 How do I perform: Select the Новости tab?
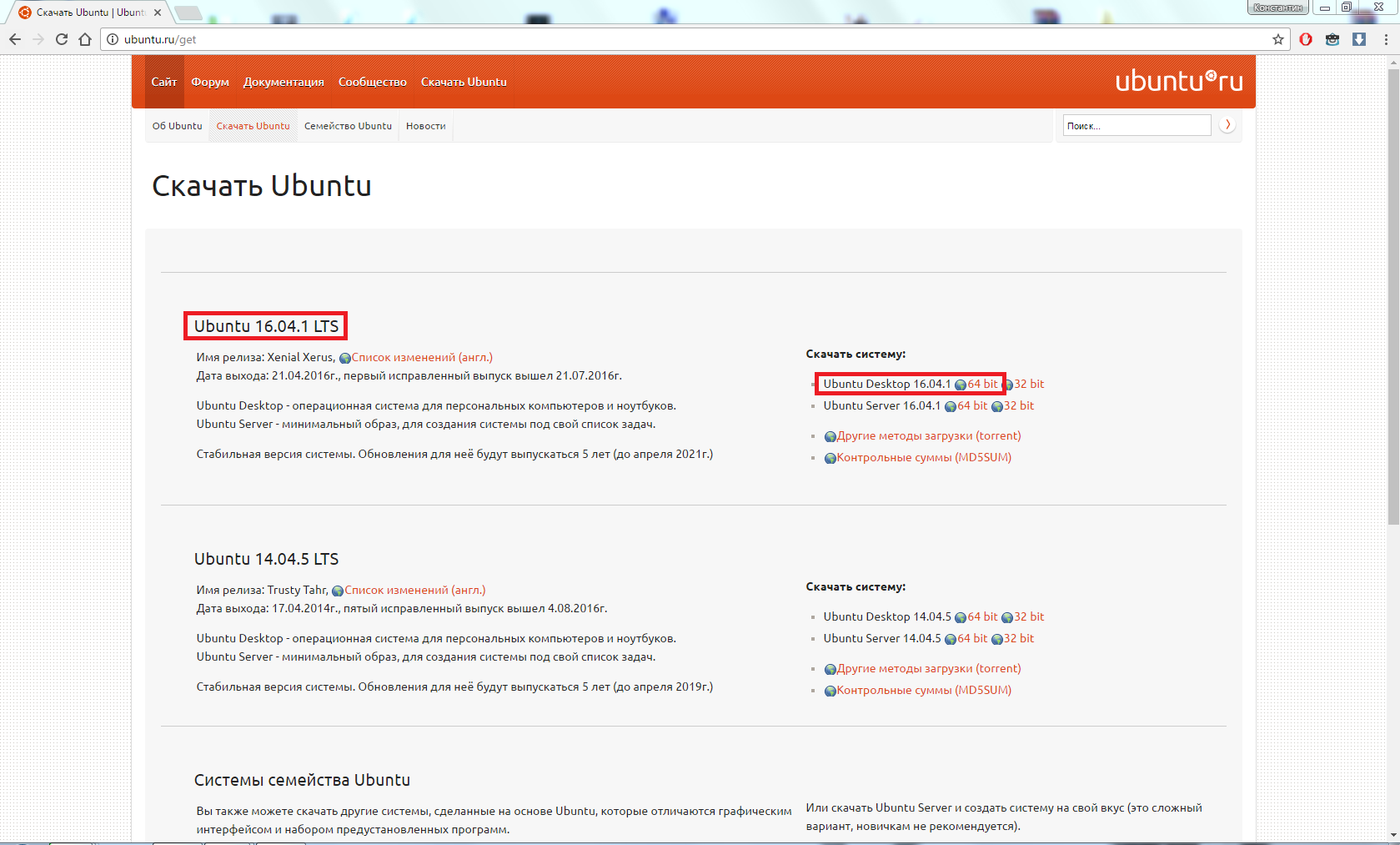[x=425, y=126]
